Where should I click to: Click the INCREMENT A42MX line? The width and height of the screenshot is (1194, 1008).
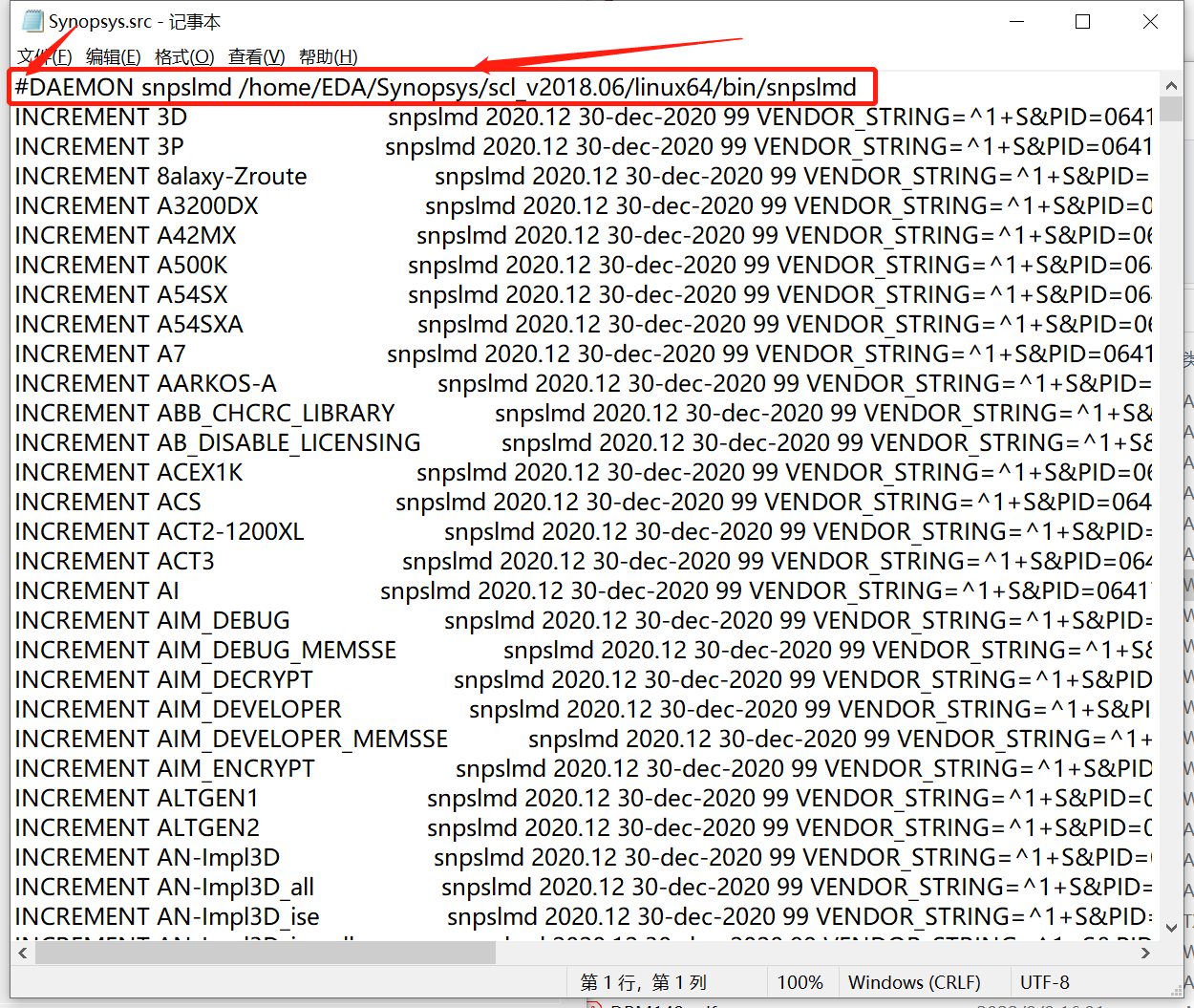coord(584,235)
